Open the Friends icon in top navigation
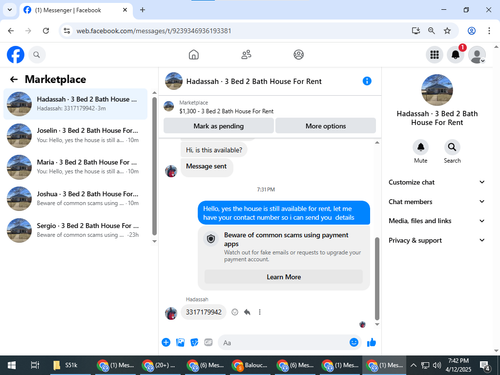 tap(246, 55)
